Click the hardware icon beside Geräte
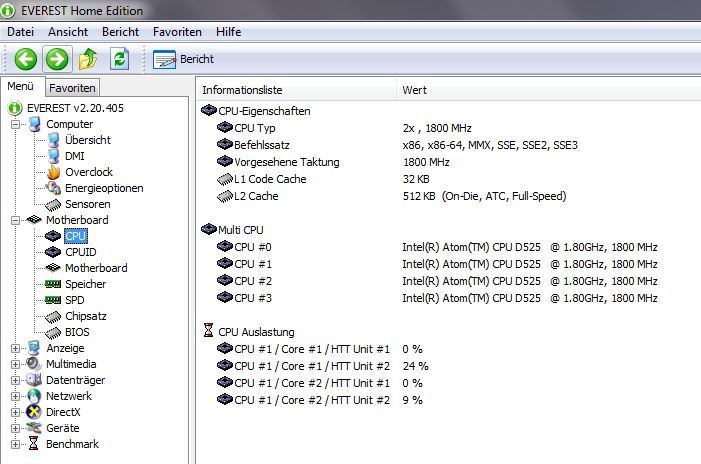This screenshot has height=464, width=701. [x=34, y=428]
